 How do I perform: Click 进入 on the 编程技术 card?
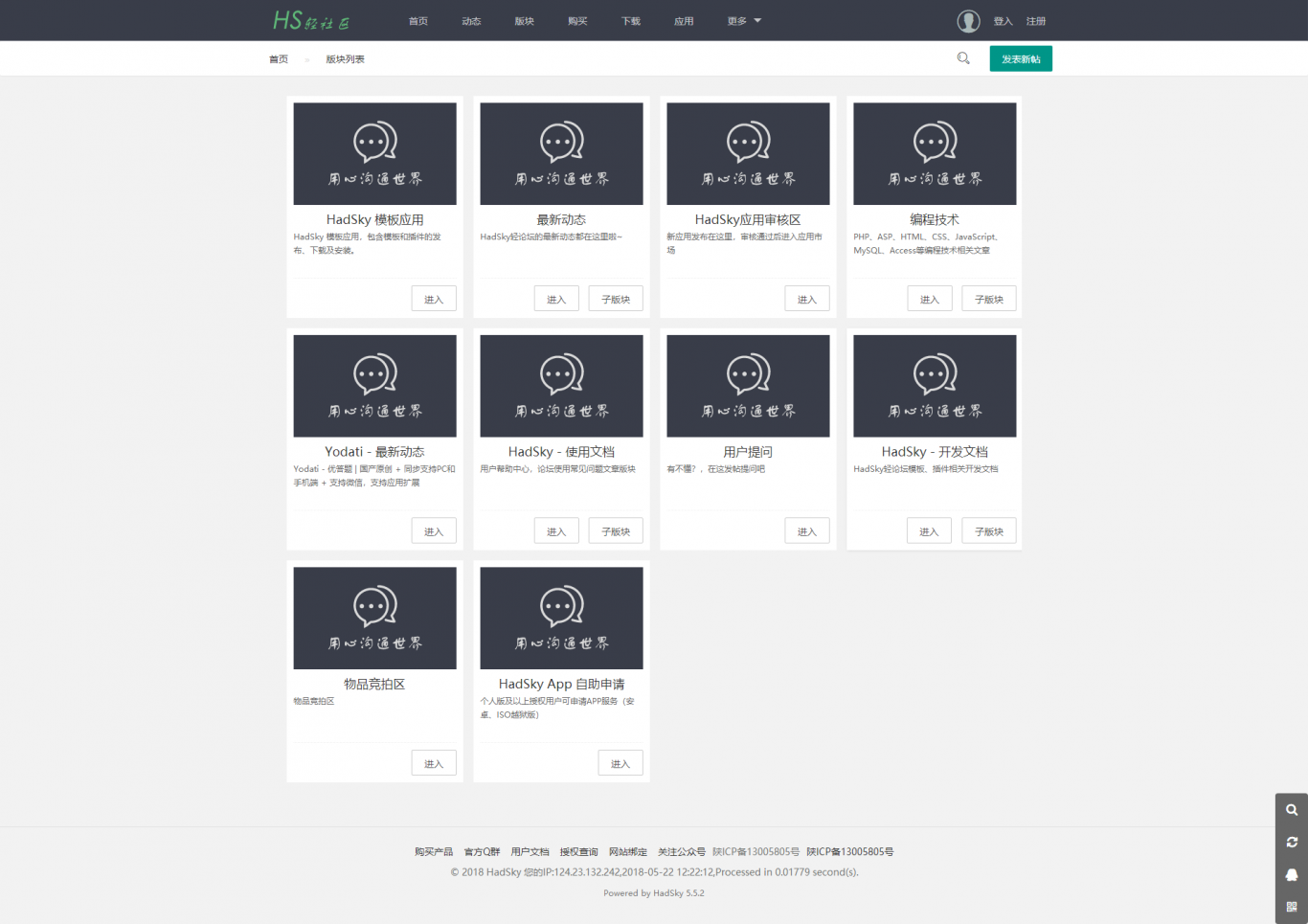click(930, 299)
